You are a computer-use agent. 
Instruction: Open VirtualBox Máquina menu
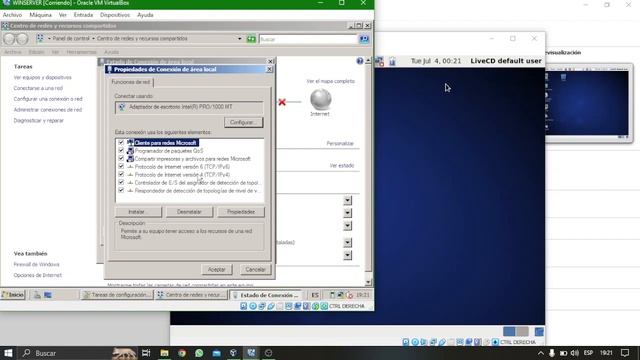click(40, 15)
